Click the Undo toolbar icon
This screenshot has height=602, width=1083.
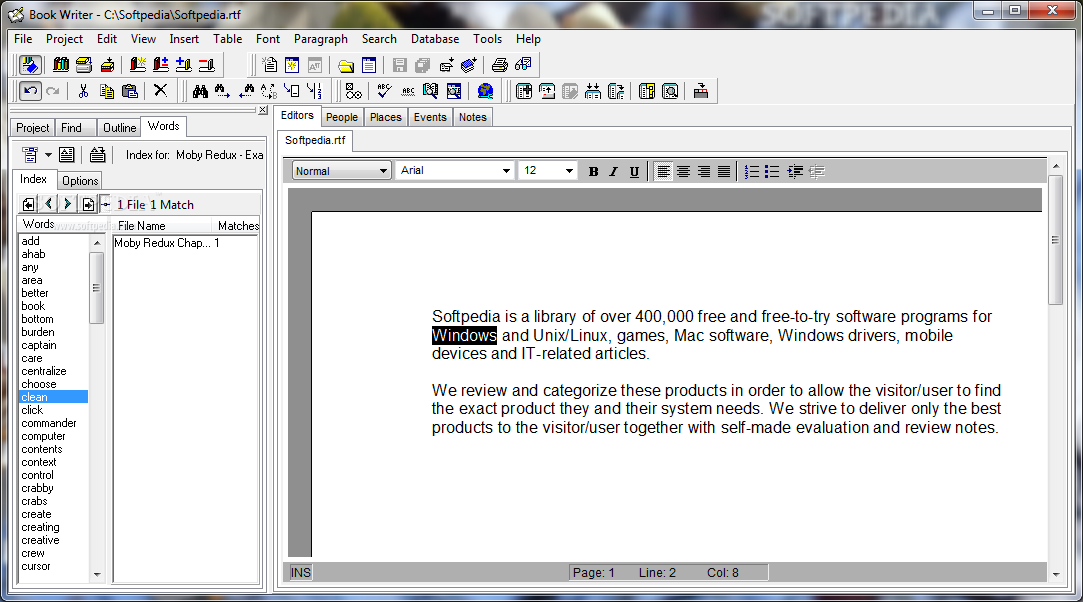pos(30,91)
